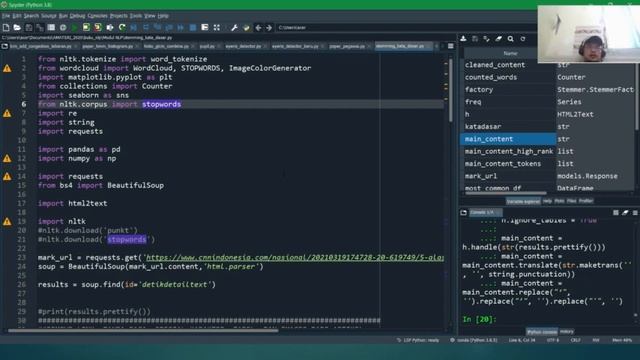Select the katadasar variable row
The image size is (640, 360).
[547, 127]
